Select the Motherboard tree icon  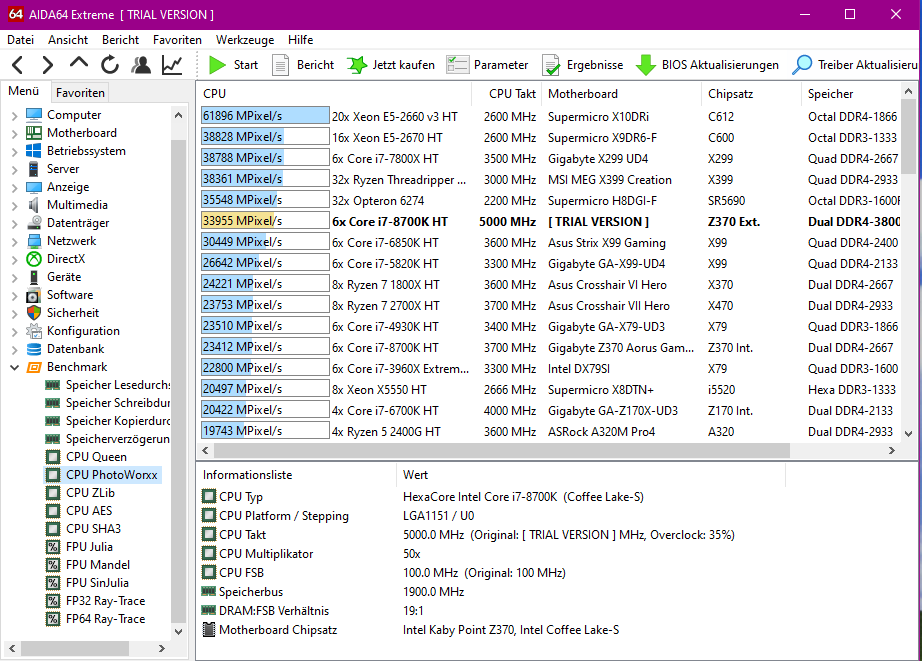click(x=34, y=133)
